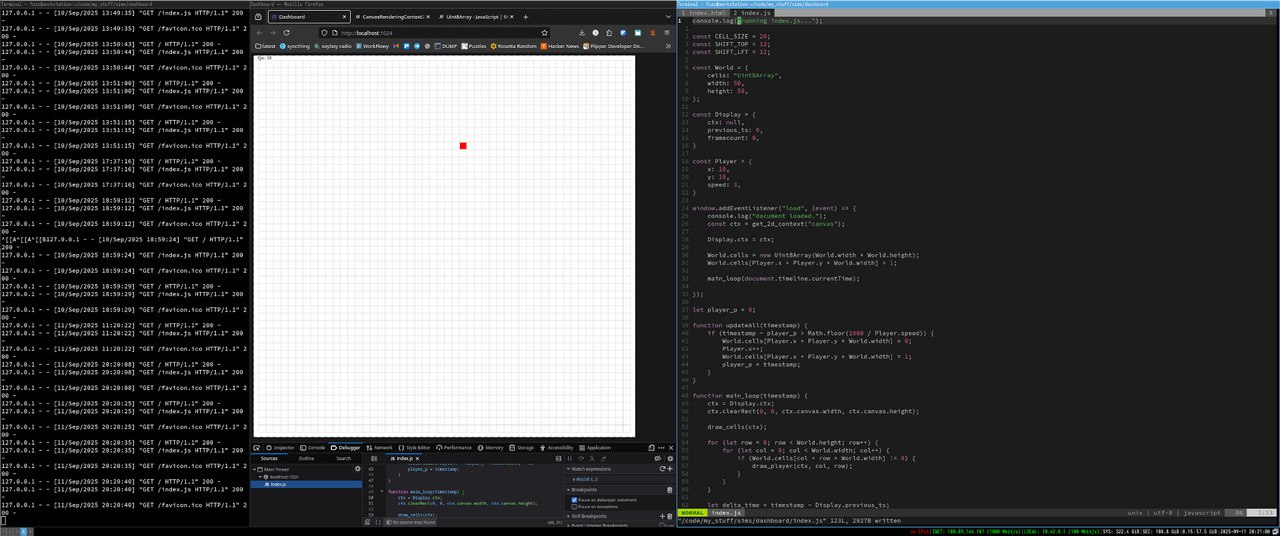
Task: Deactivate all breakpoints icon in debugger
Action: (658, 458)
